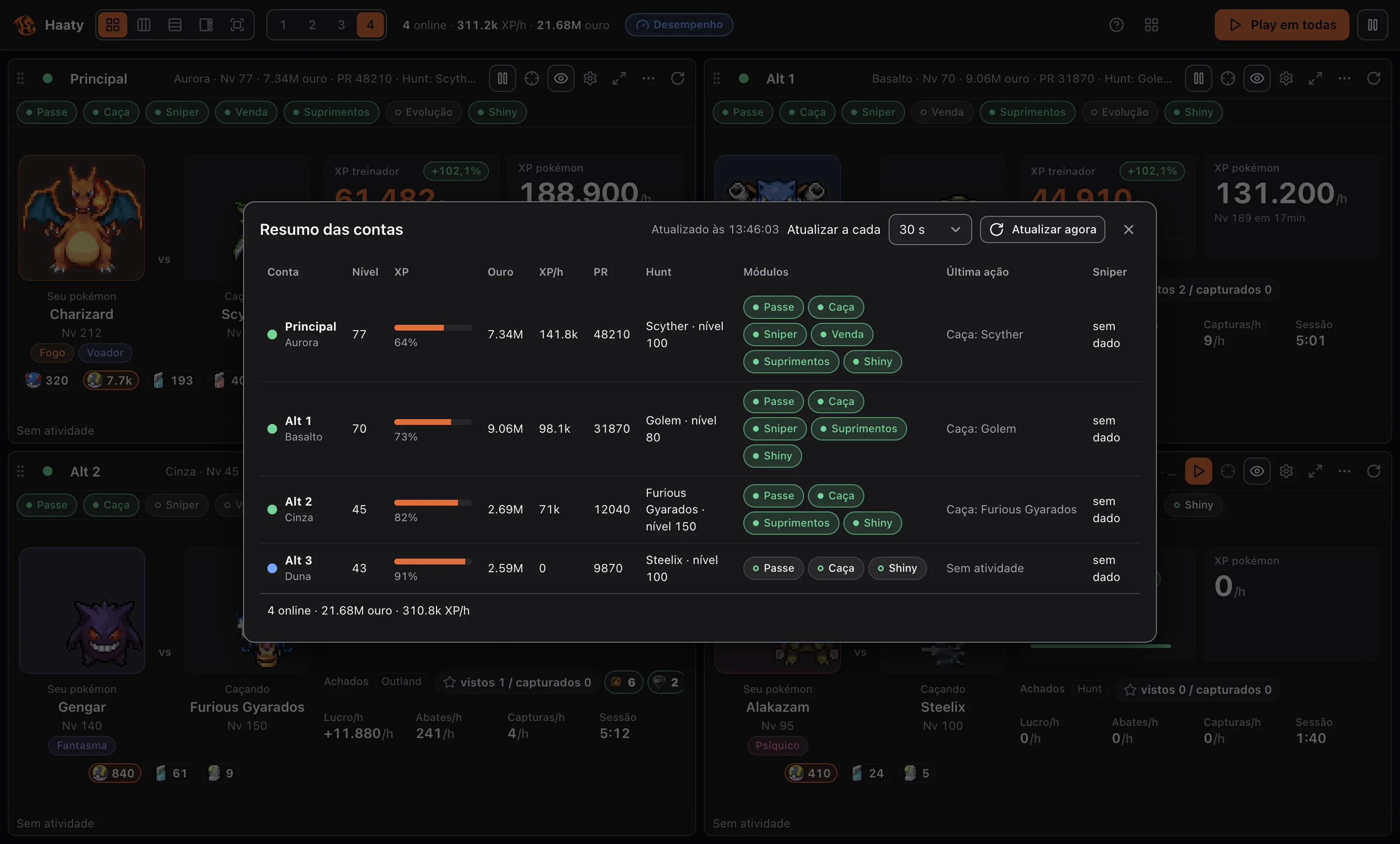
Task: Toggle Suprimentos module in Principal panel
Action: [331, 112]
